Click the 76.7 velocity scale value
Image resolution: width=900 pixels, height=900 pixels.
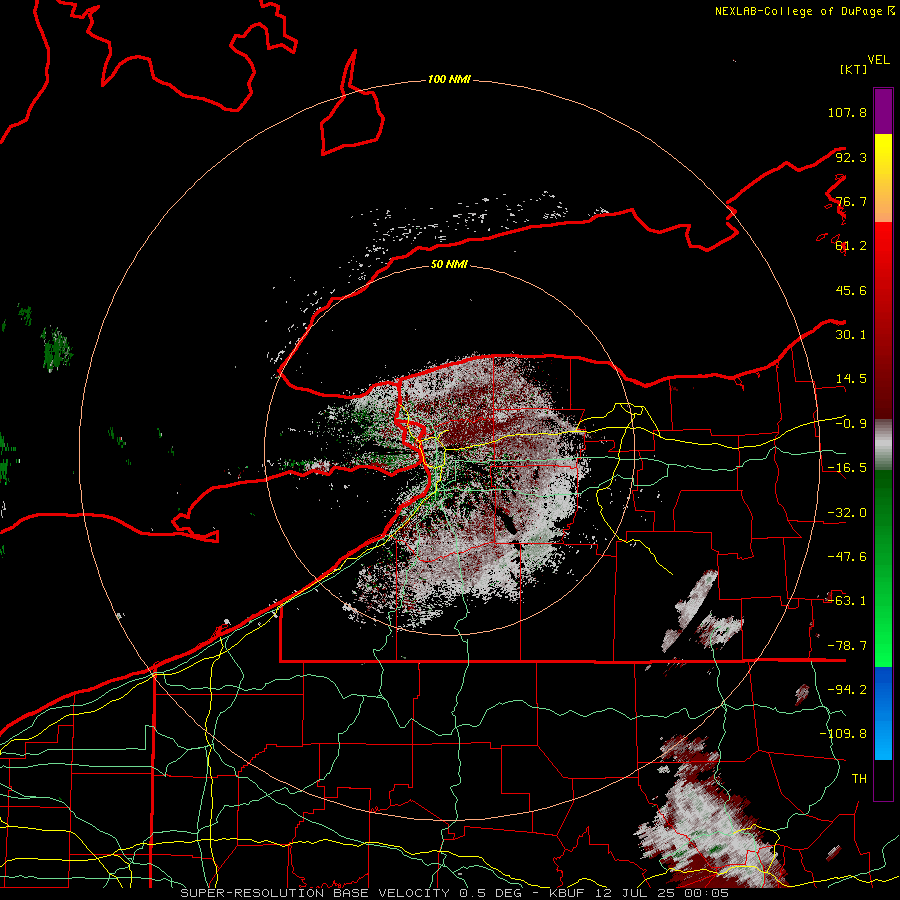tap(851, 201)
